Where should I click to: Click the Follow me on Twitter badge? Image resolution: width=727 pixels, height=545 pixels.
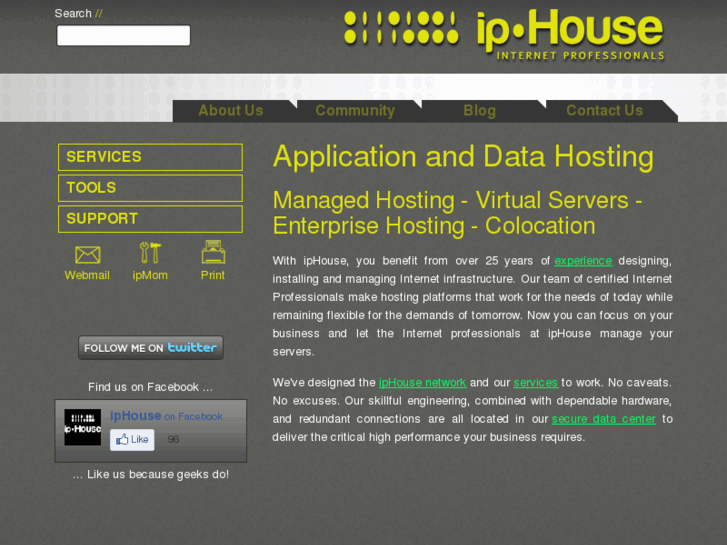151,347
